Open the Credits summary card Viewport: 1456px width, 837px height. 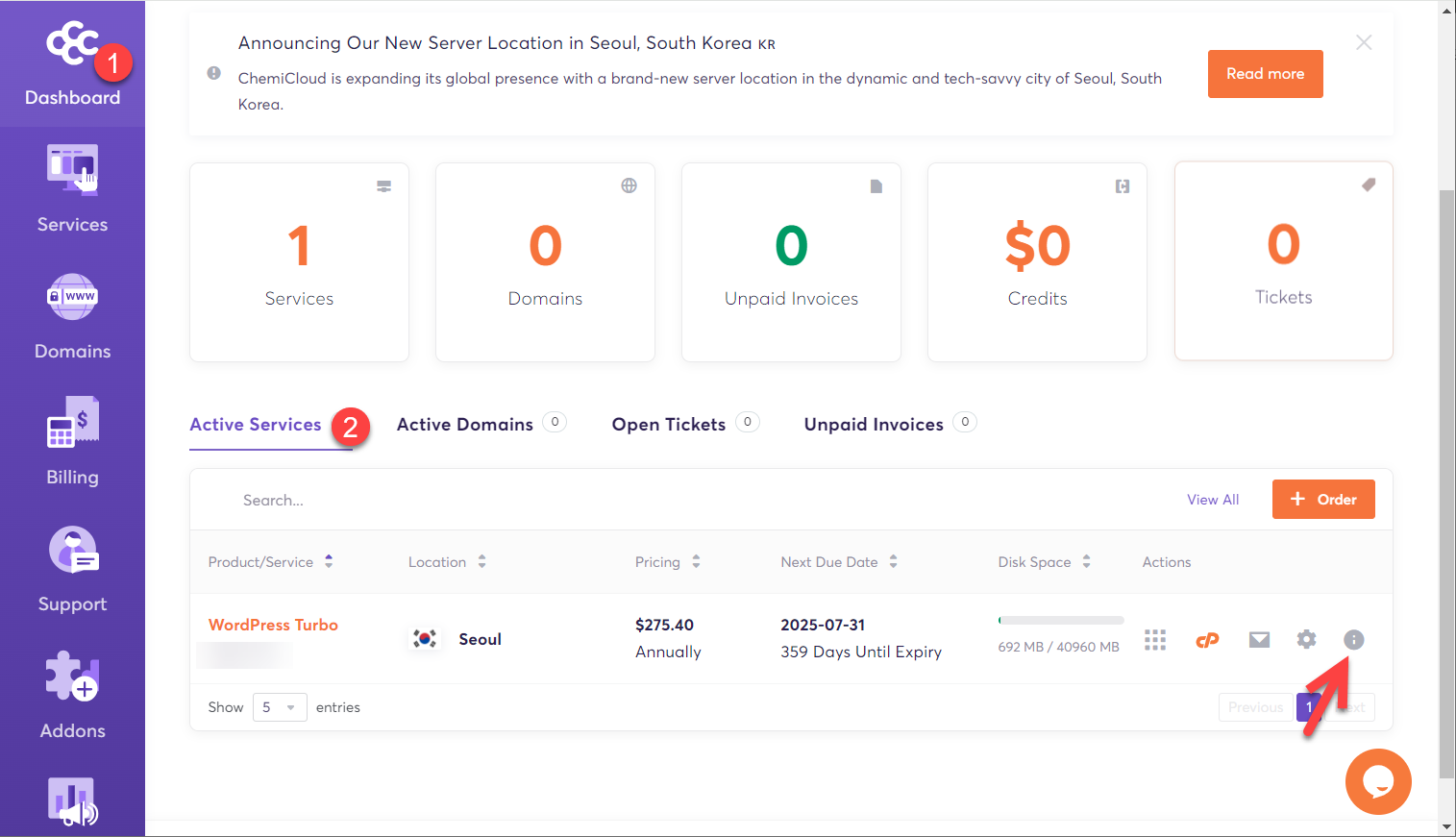tap(1037, 262)
